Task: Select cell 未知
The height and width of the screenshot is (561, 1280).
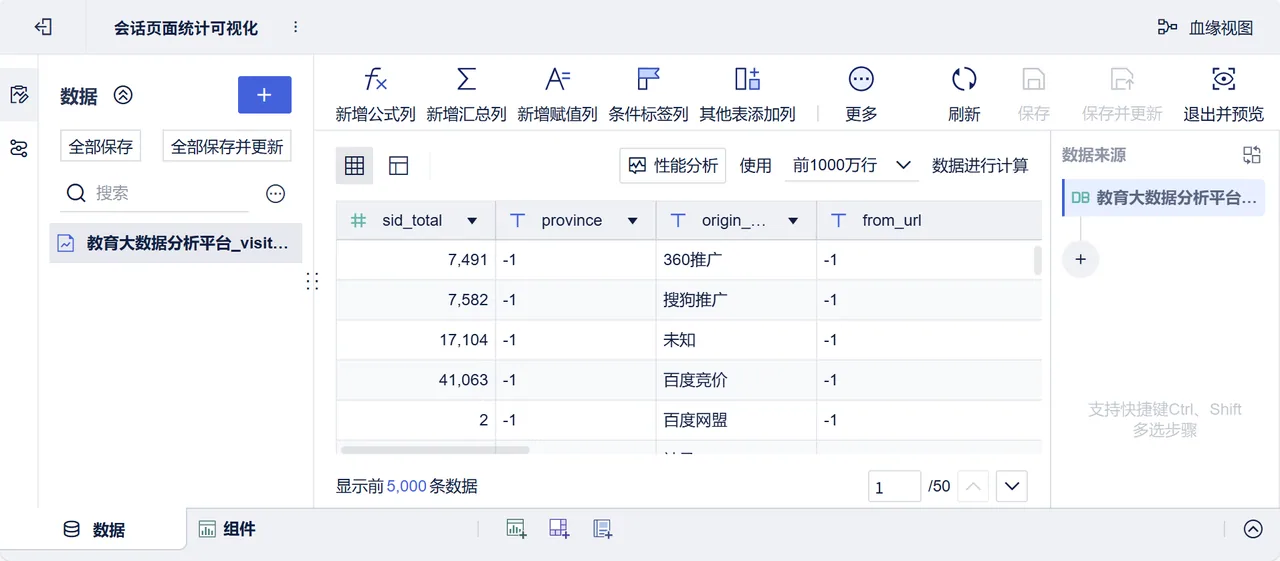Action: coord(736,340)
